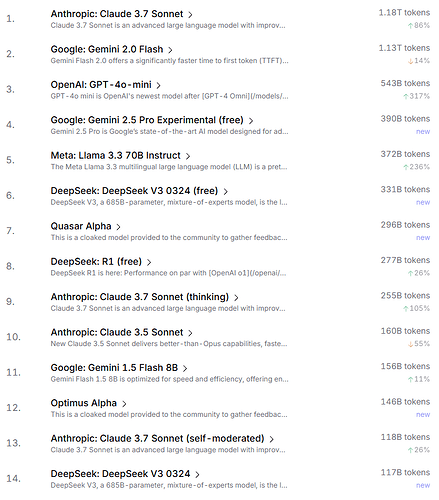The width and height of the screenshot is (439, 500).
Task: Open Anthropic: Claude 3.7 Sonnet (thinking)
Action: (x=140, y=297)
